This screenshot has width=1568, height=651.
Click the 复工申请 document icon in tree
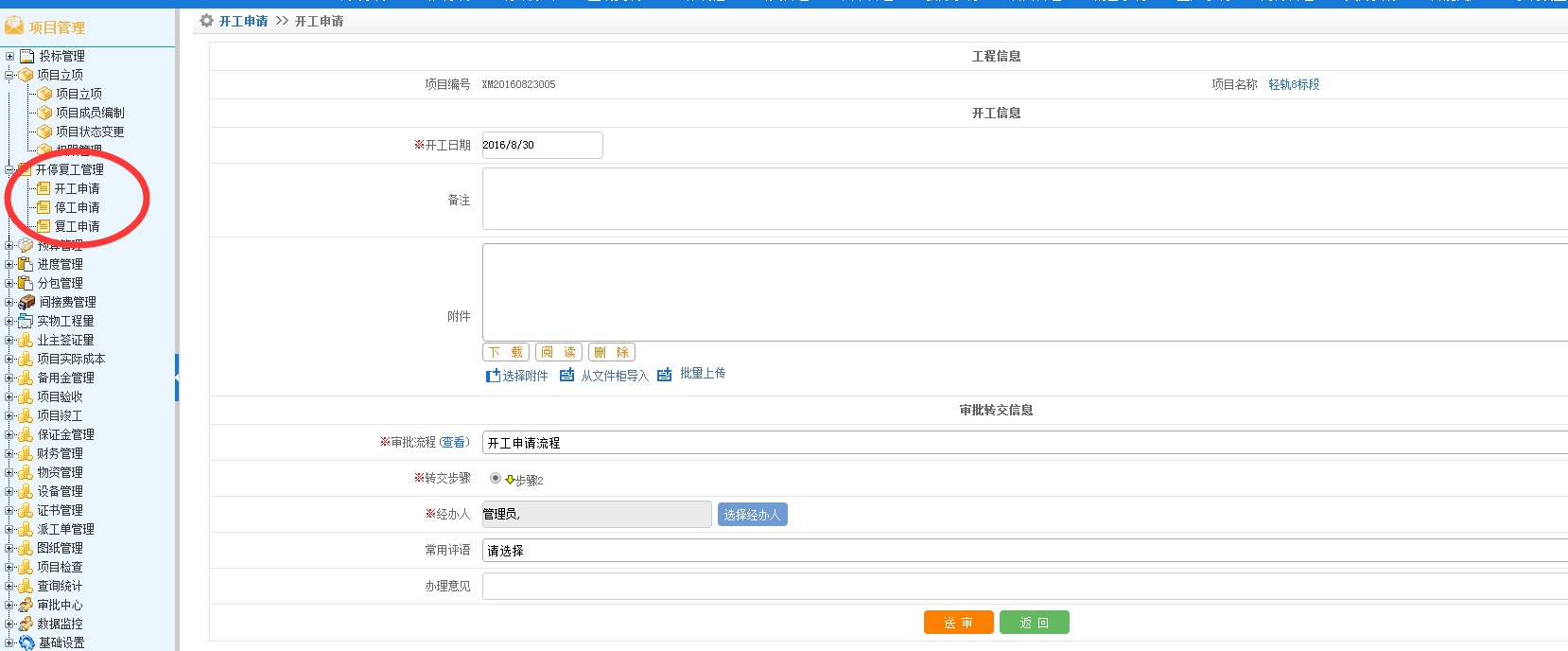click(44, 226)
